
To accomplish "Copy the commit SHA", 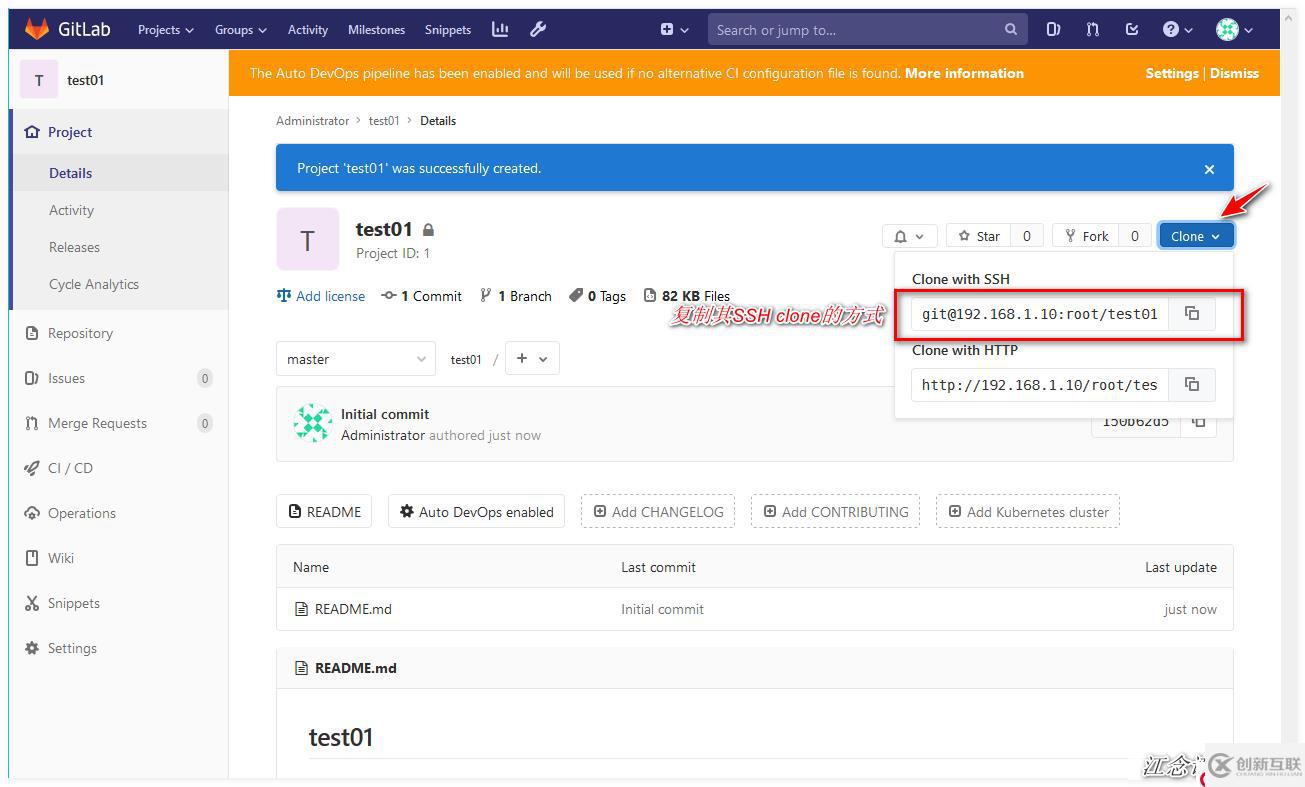I will [x=1198, y=422].
